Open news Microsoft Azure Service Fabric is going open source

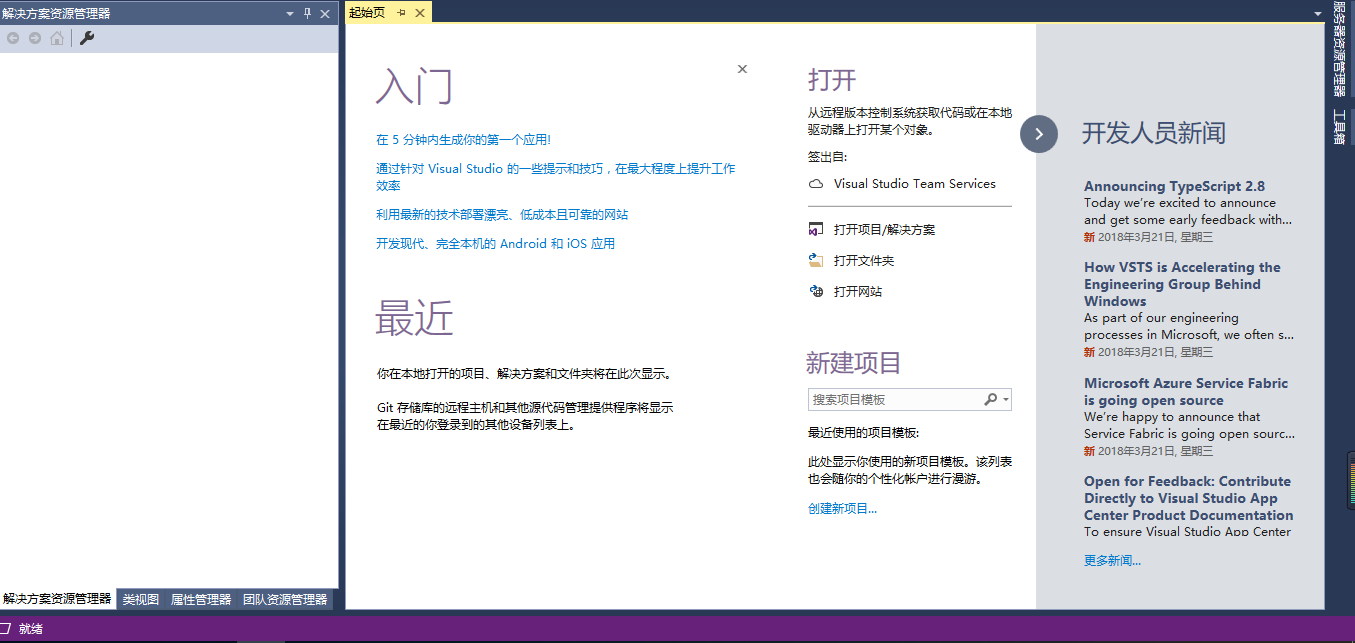[1186, 392]
